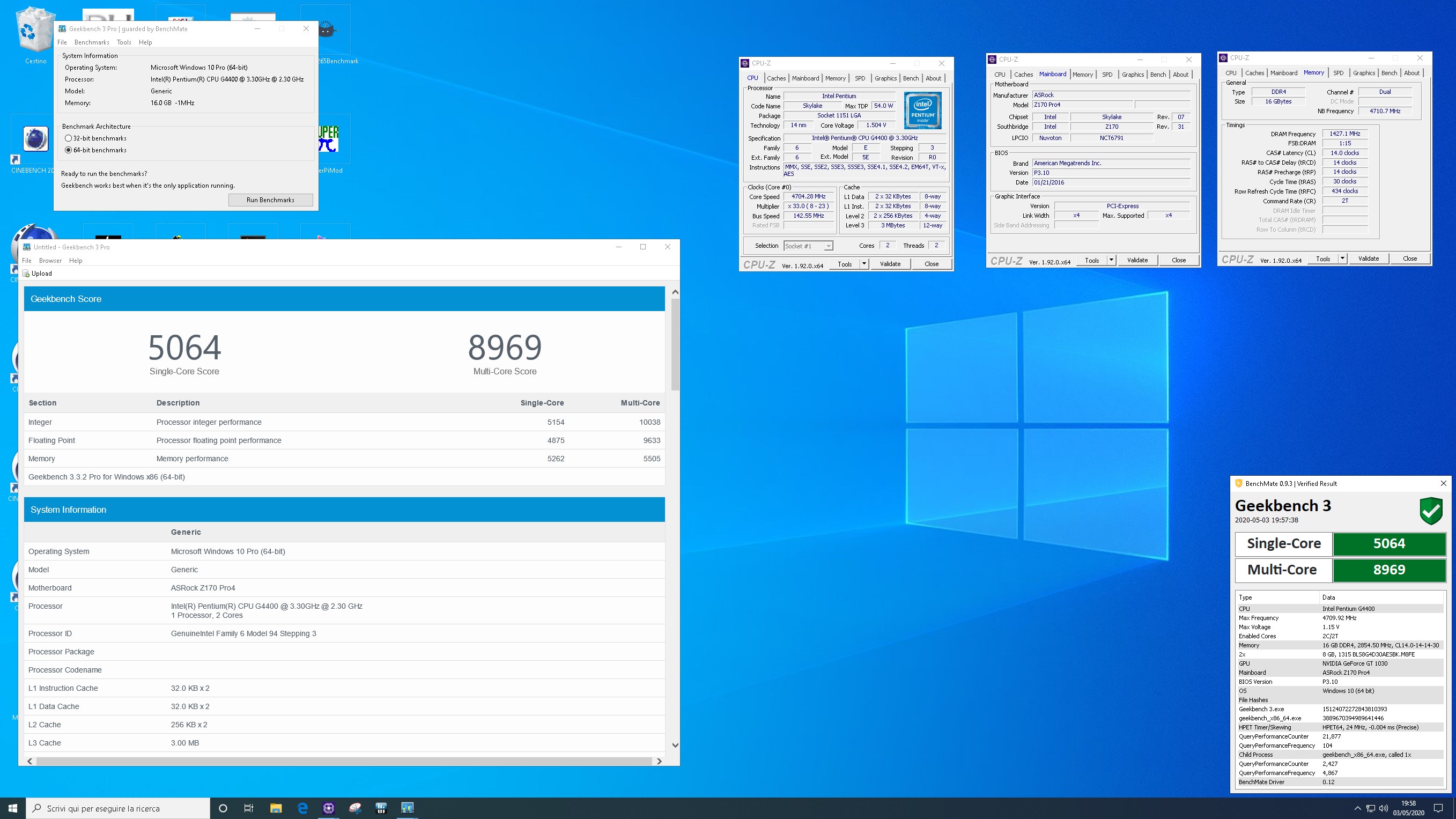Screen dimensions: 1456x819
Task: Click the DRAM Frequency value 1427.1 MHz
Action: point(1344,134)
